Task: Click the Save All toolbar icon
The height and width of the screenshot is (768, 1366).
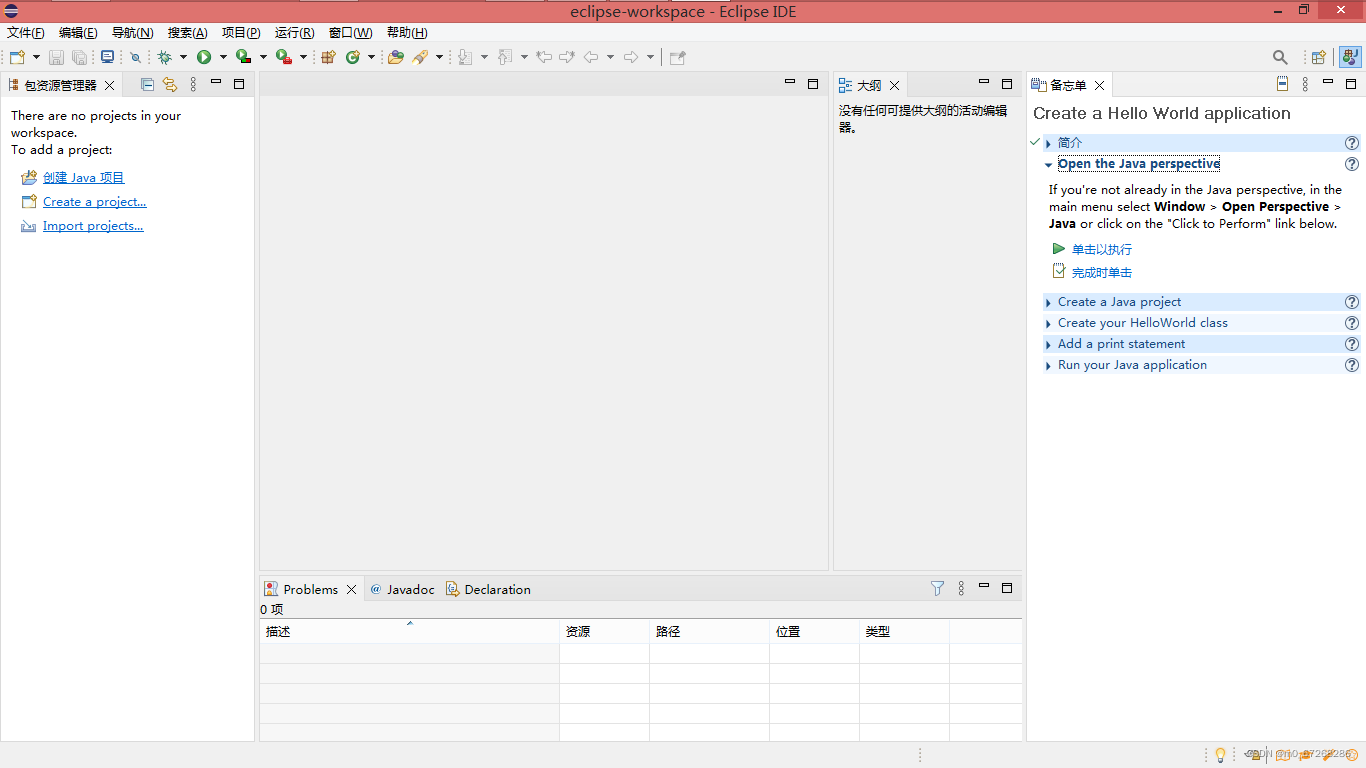Action: tap(79, 57)
